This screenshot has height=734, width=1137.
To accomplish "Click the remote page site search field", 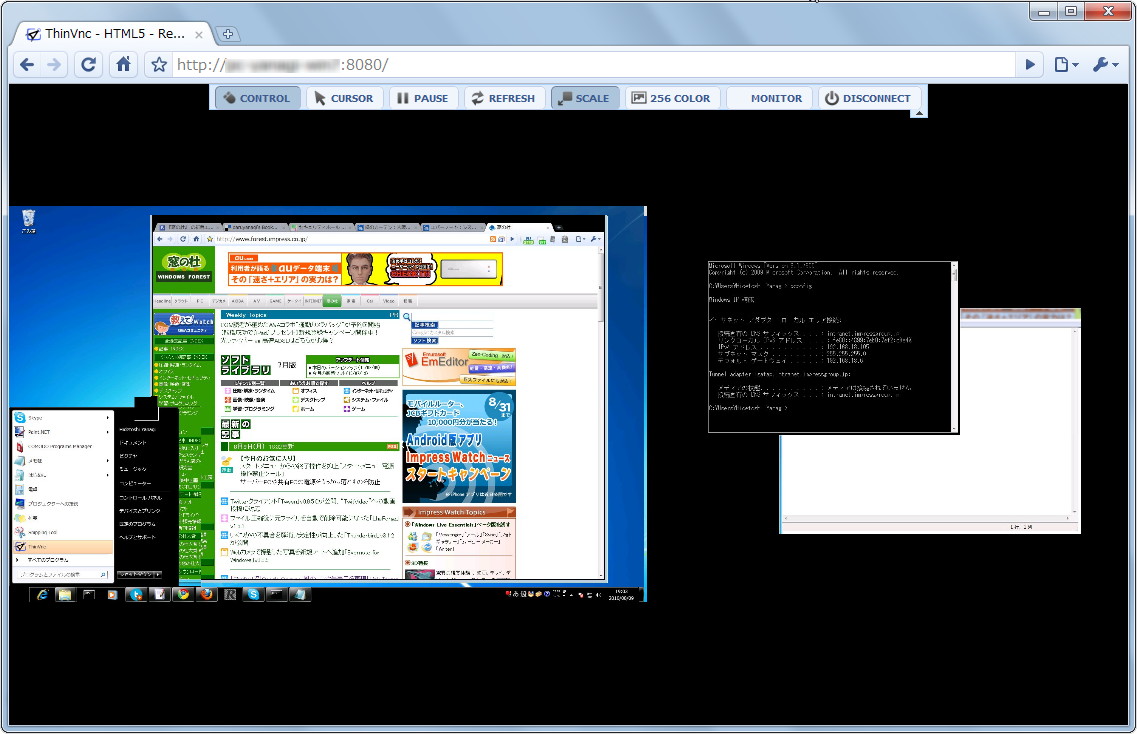I will pos(453,332).
